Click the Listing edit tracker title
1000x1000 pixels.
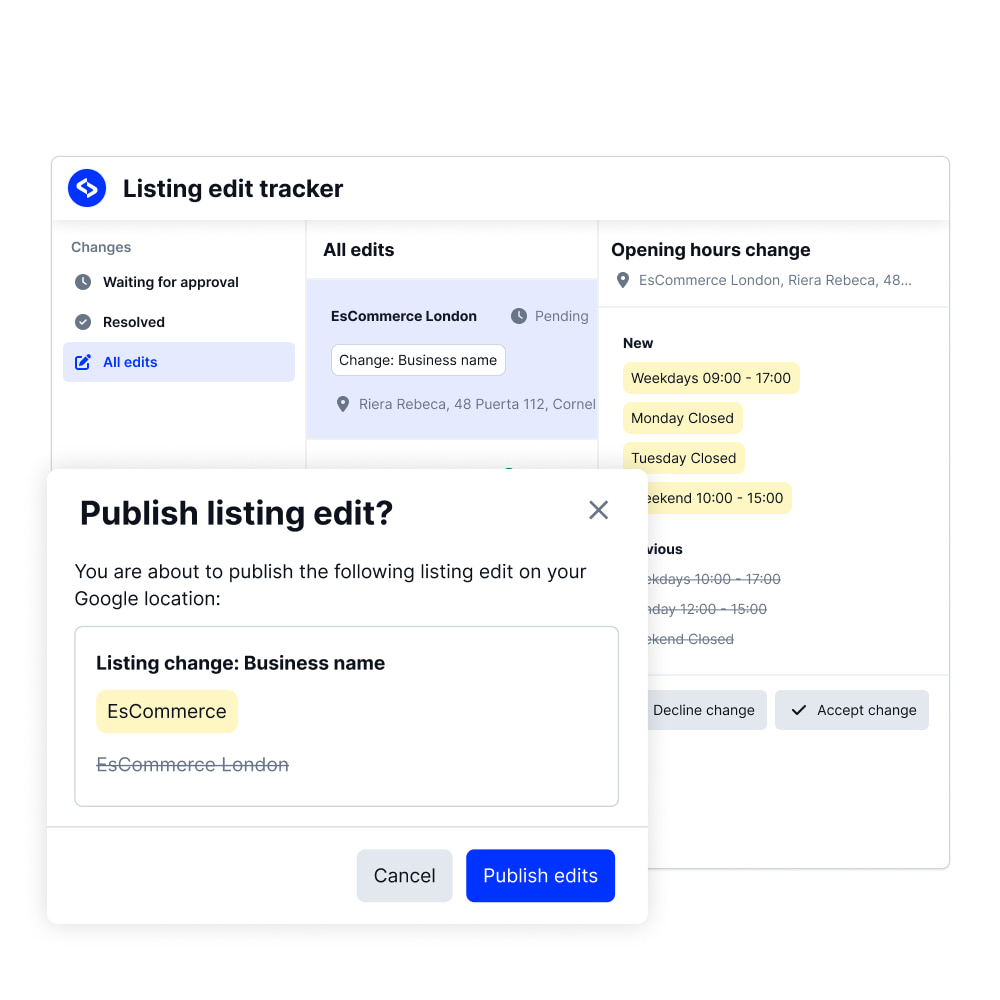[233, 189]
